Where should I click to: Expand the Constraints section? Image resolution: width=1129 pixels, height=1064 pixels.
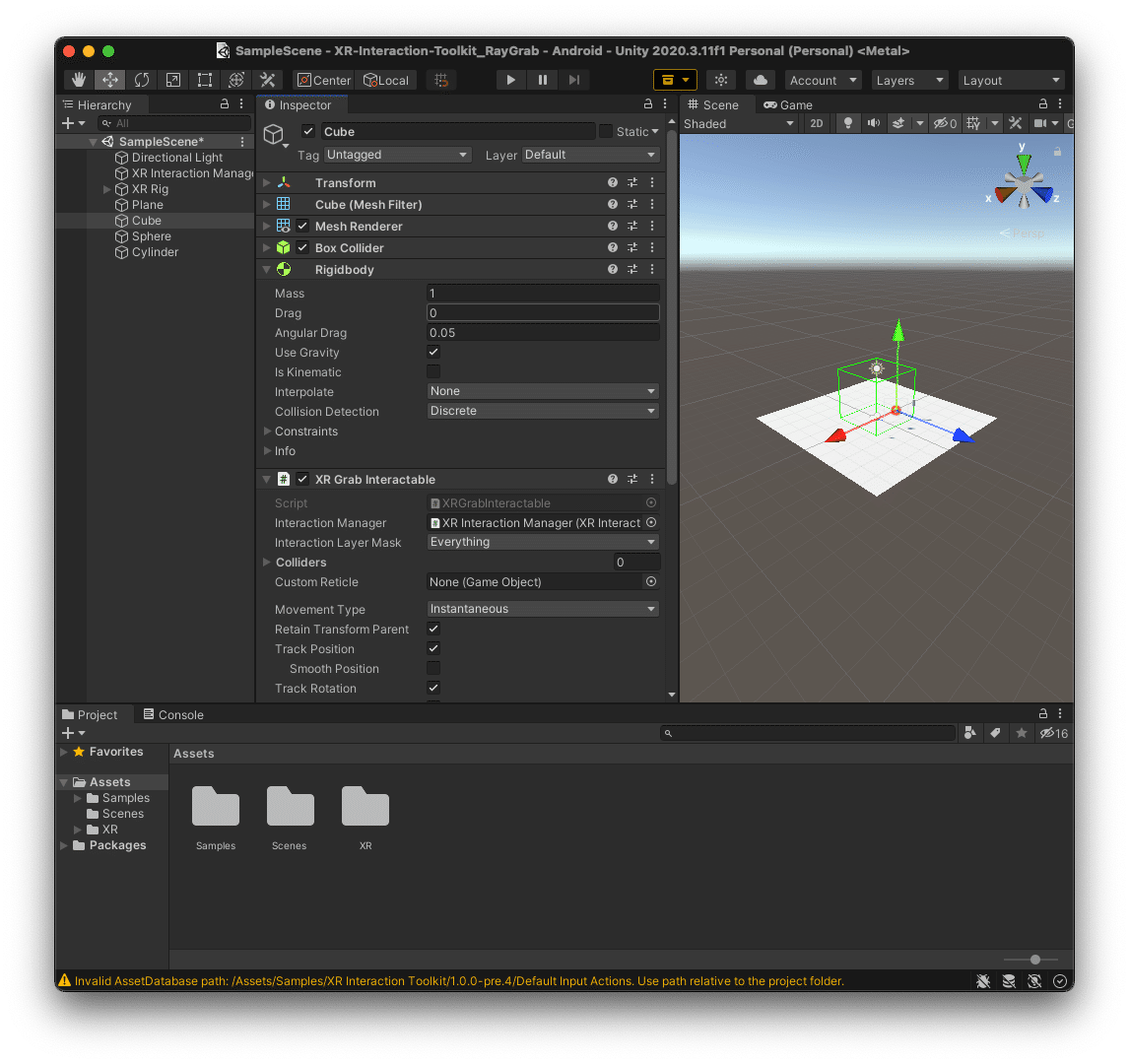point(267,432)
